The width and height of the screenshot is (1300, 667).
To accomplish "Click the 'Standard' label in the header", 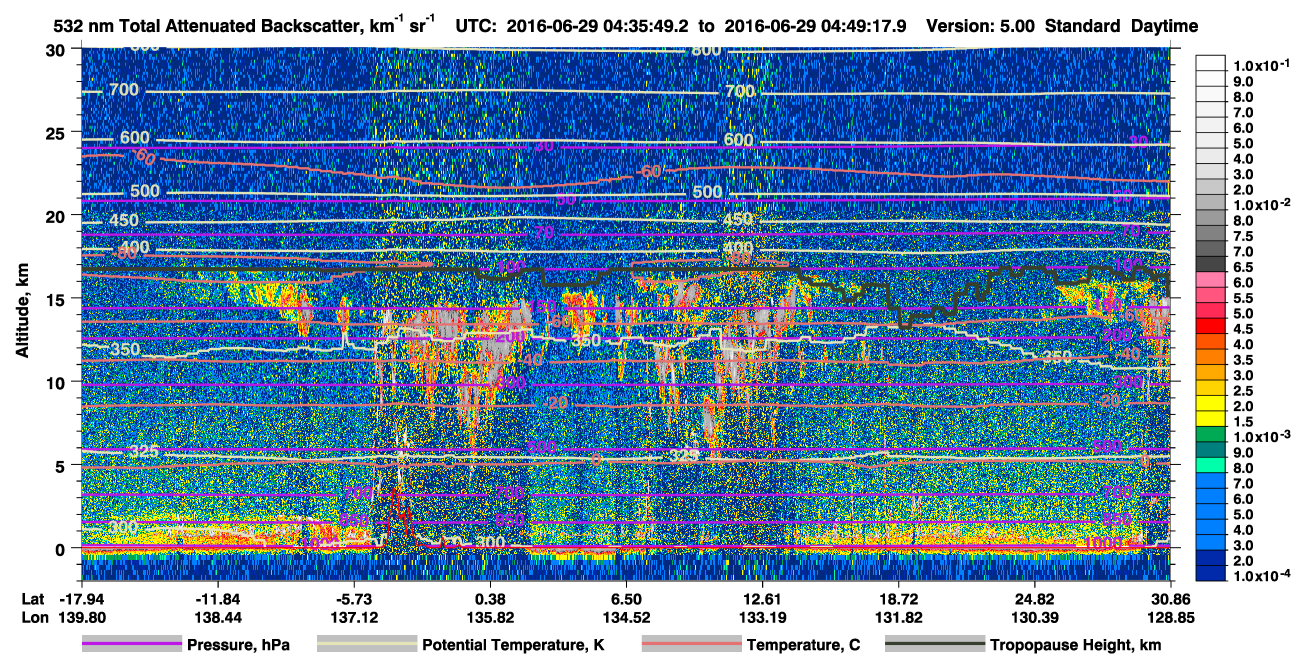I will [x=1082, y=27].
